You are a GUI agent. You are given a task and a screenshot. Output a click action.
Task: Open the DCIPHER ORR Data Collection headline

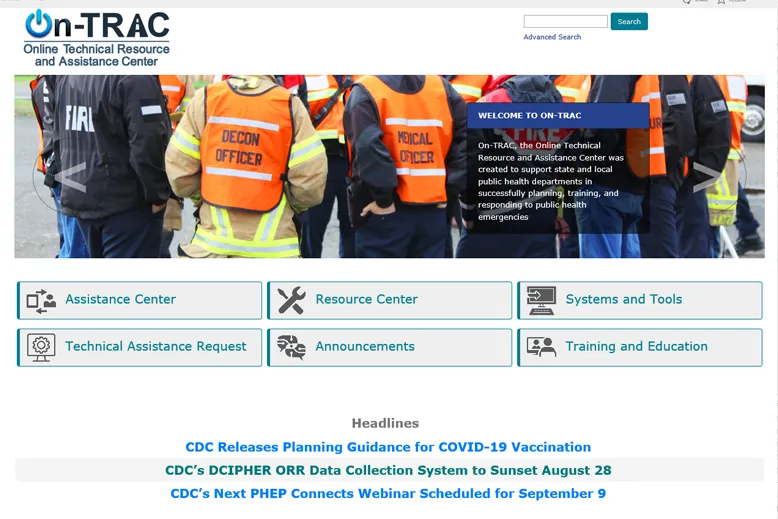[x=388, y=470]
